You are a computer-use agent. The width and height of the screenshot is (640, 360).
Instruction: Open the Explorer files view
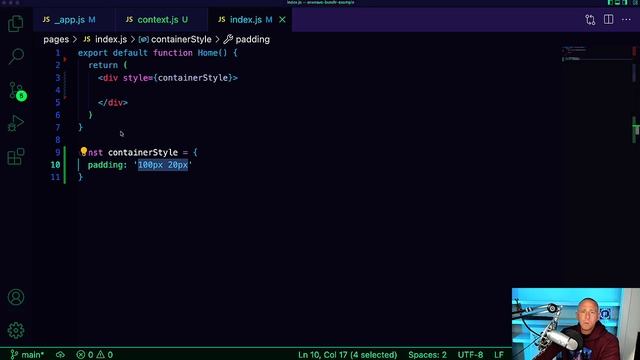pyautogui.click(x=16, y=24)
